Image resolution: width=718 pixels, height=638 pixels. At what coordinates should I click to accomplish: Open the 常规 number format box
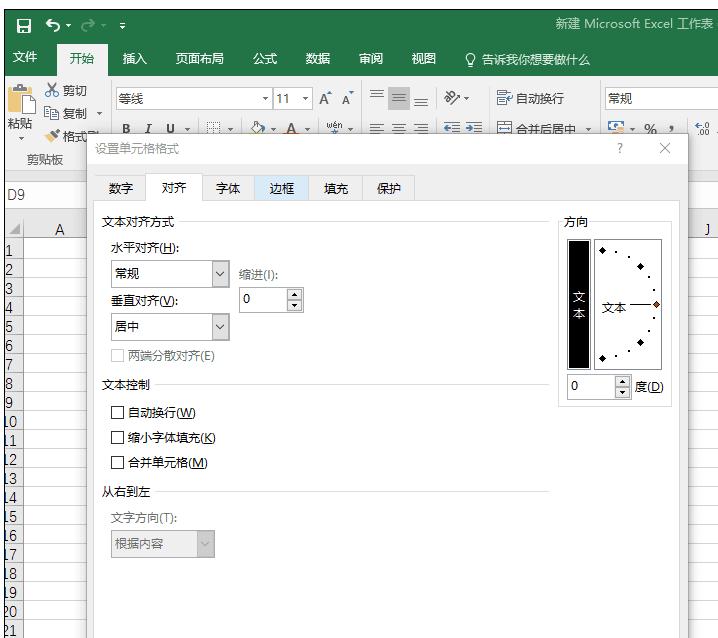click(661, 98)
